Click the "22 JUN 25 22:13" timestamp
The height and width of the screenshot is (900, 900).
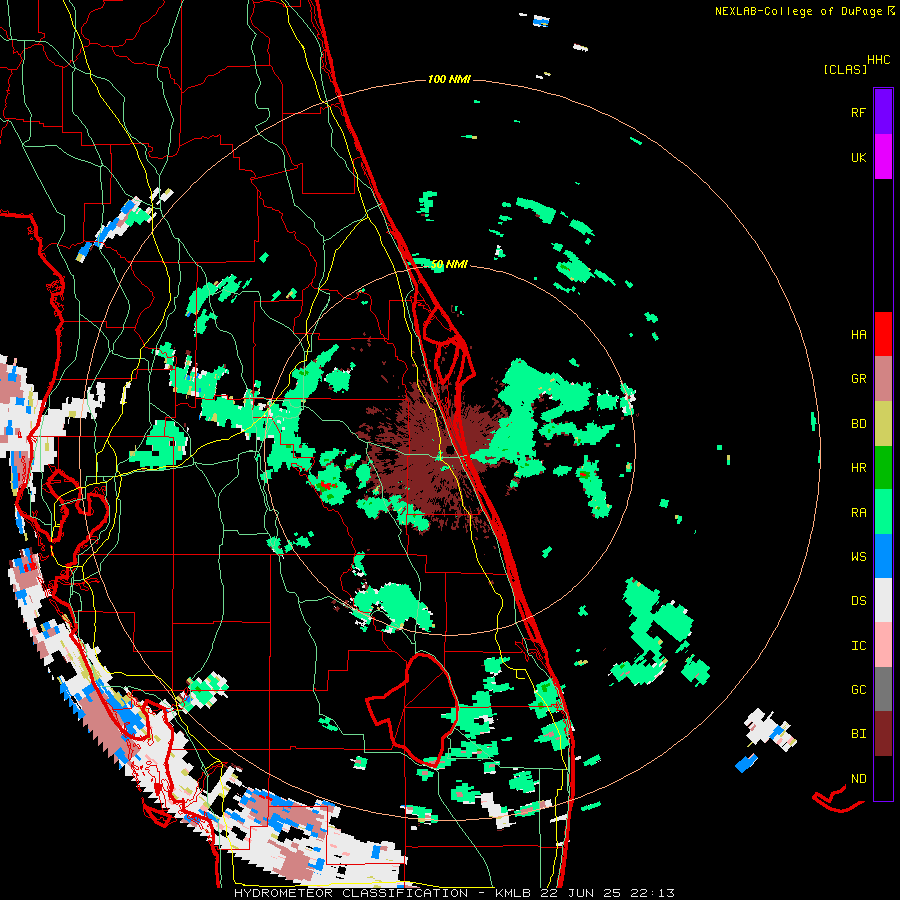pyautogui.click(x=608, y=893)
